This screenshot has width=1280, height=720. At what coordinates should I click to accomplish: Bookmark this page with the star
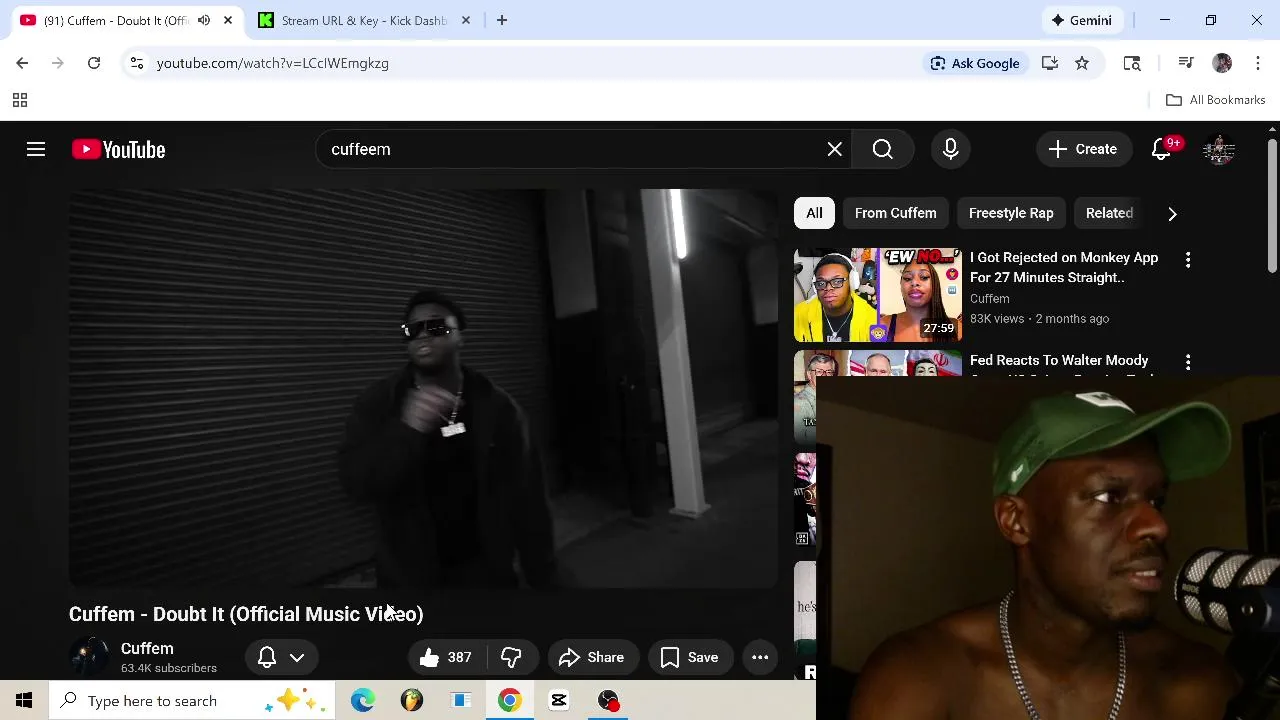[x=1082, y=63]
